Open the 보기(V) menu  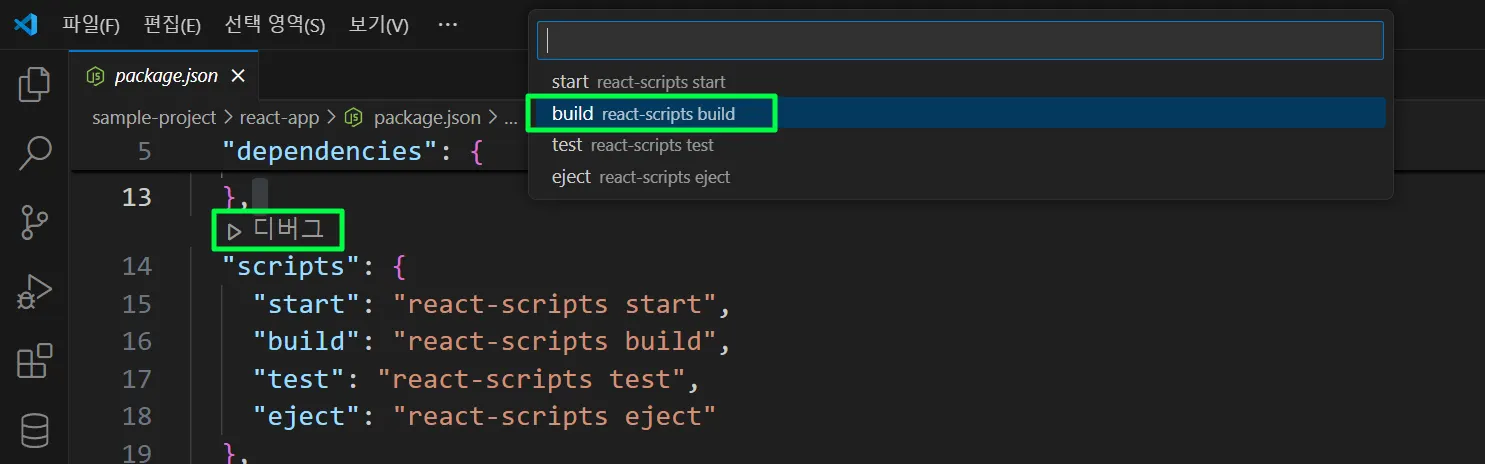(x=379, y=25)
